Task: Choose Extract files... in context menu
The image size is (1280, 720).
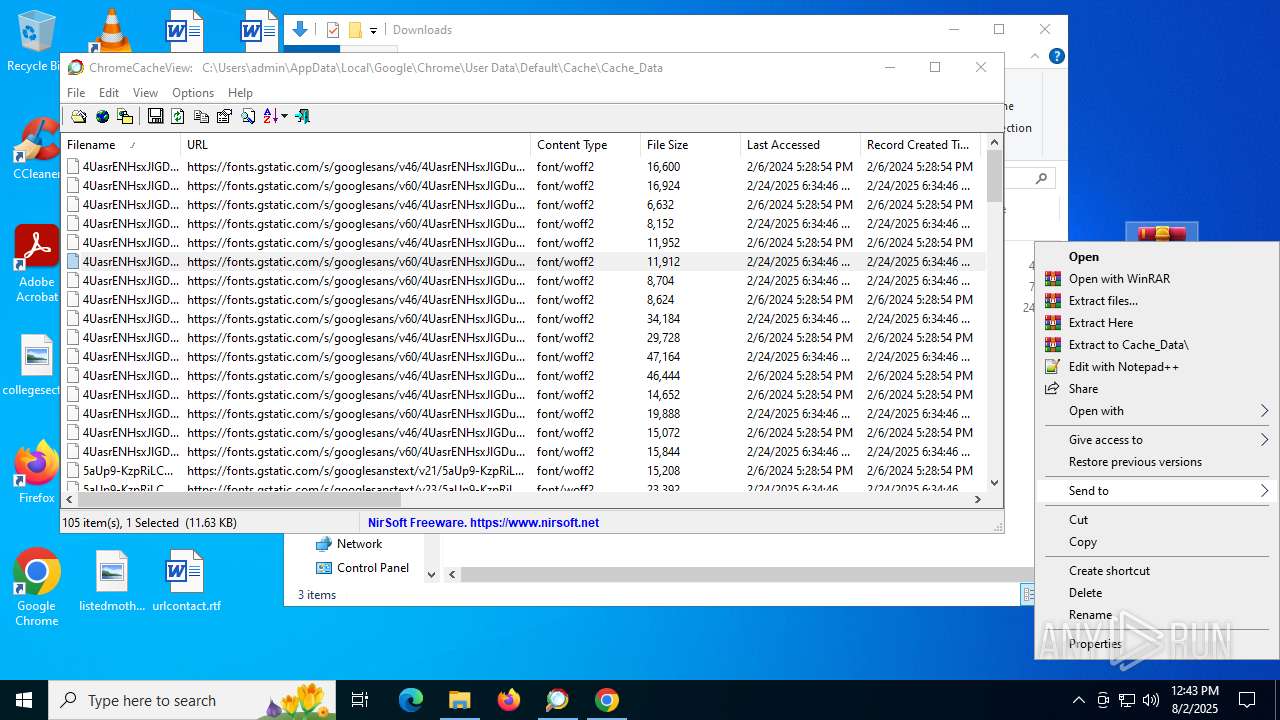Action: 1157,301
